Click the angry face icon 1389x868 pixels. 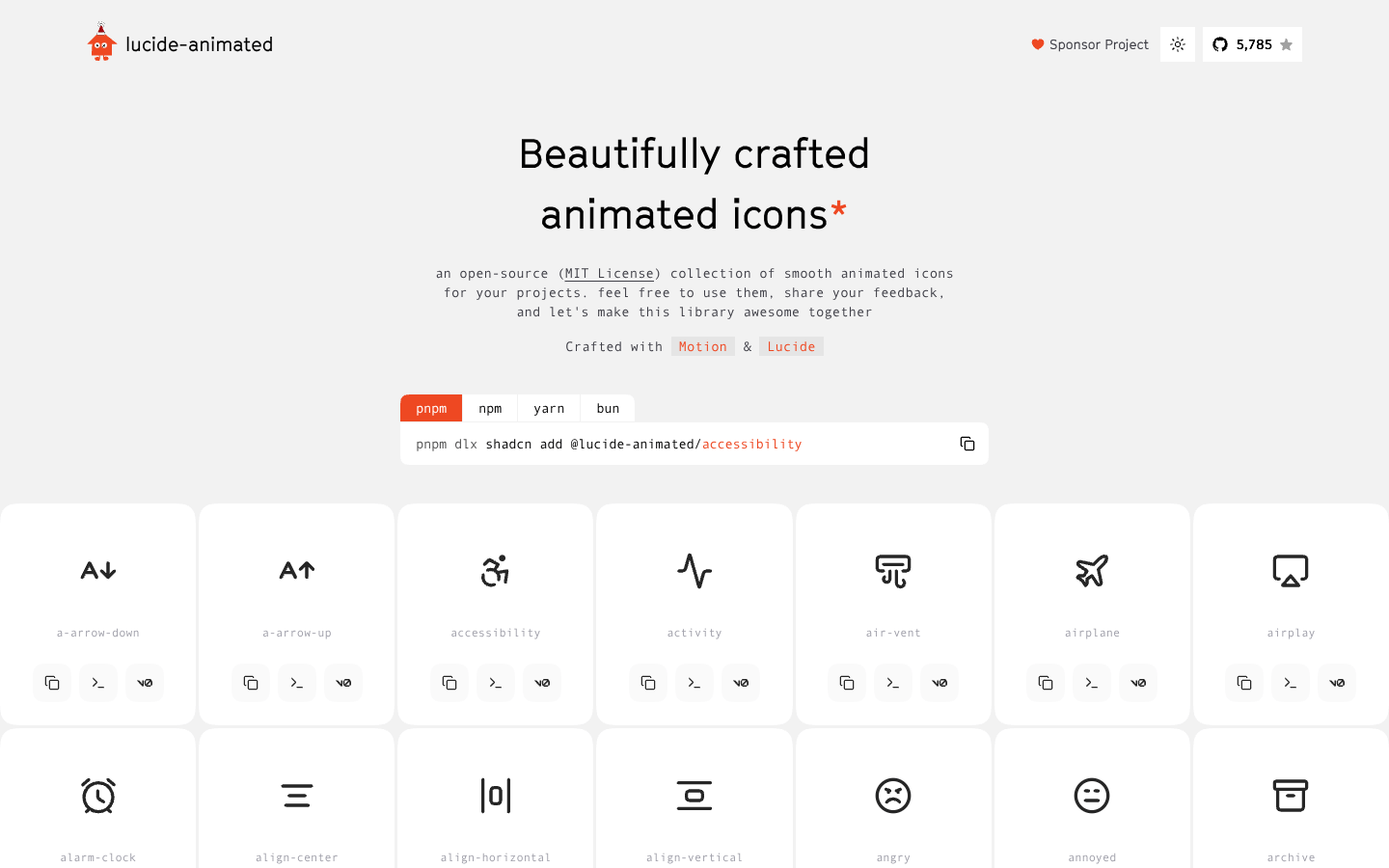(893, 796)
